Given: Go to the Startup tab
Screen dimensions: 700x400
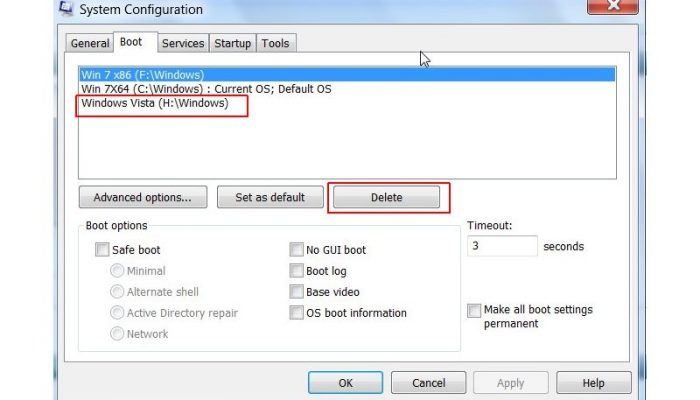Looking at the screenshot, I should click(233, 43).
